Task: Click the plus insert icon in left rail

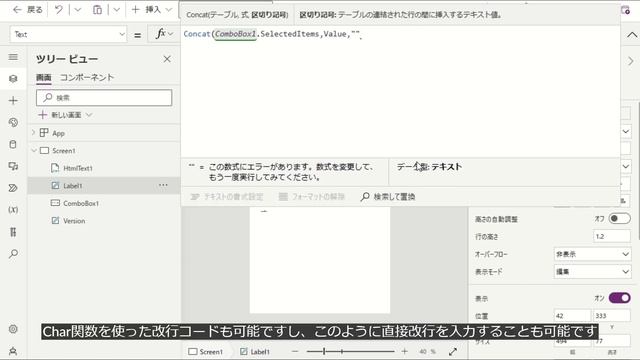Action: coord(13,100)
